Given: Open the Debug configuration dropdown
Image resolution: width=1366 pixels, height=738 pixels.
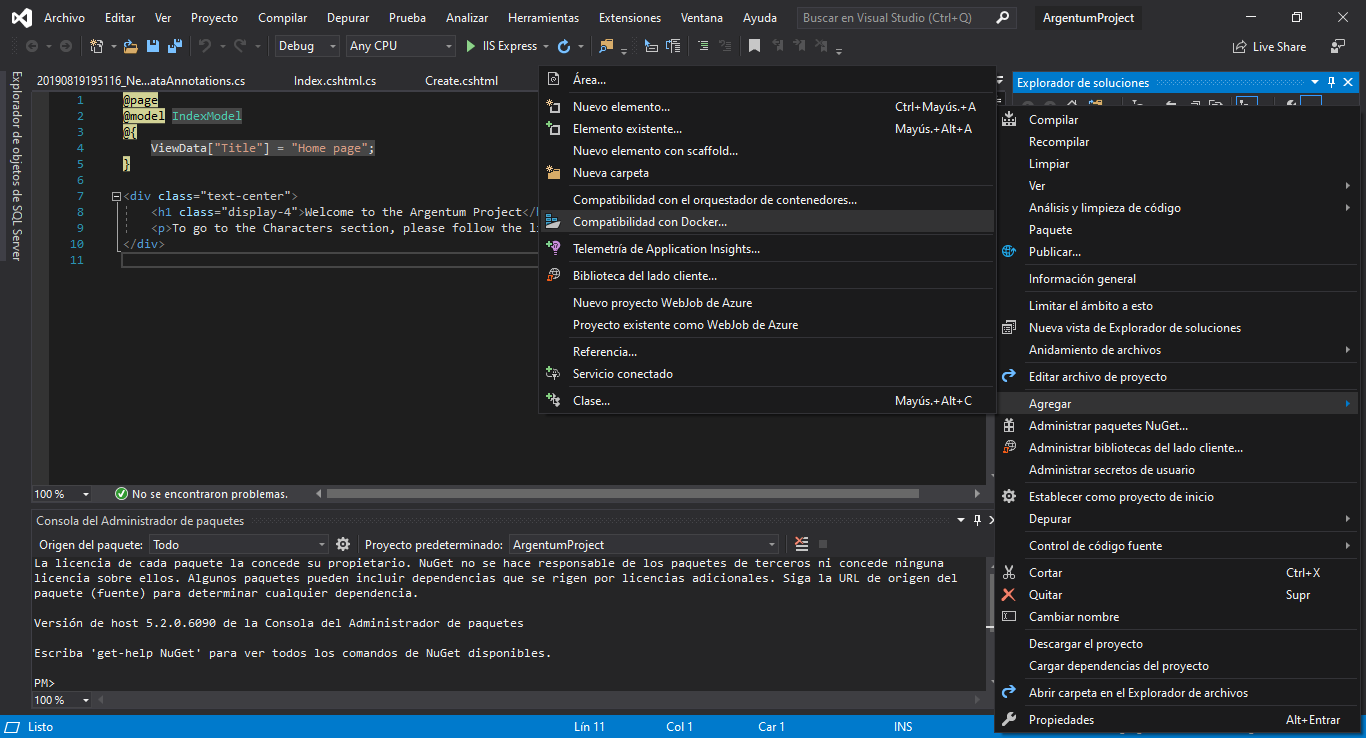Looking at the screenshot, I should click(305, 46).
